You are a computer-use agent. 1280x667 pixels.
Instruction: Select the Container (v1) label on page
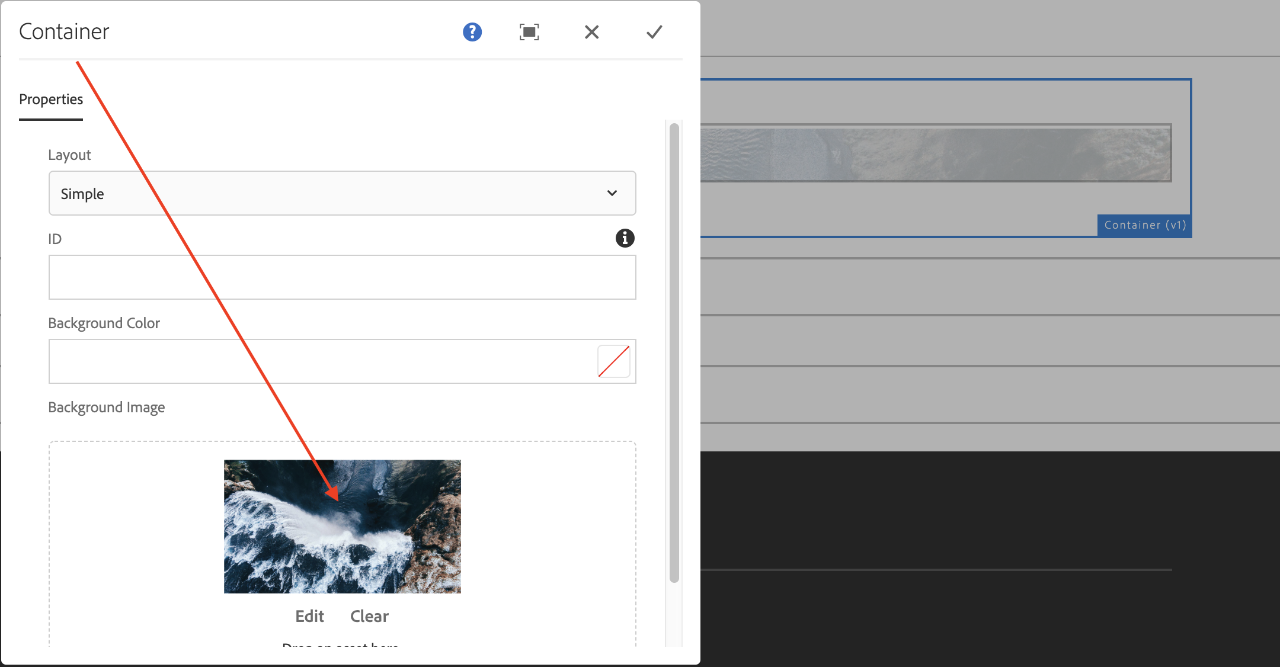1144,225
